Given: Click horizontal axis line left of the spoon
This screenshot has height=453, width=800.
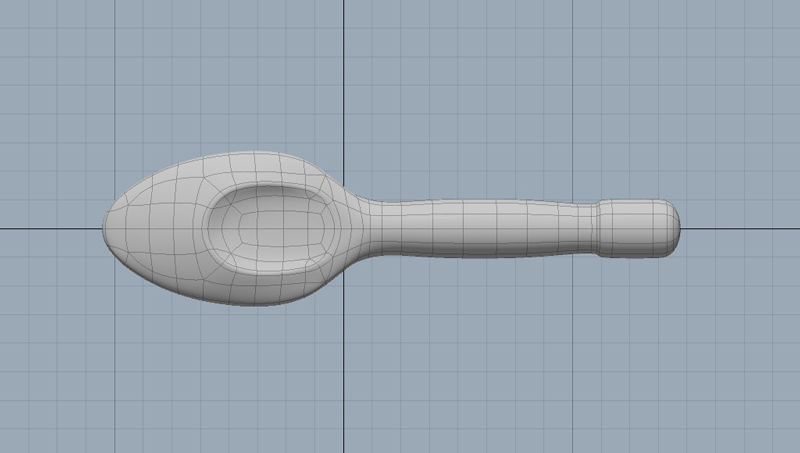Looking at the screenshot, I should pyautogui.click(x=50, y=227).
